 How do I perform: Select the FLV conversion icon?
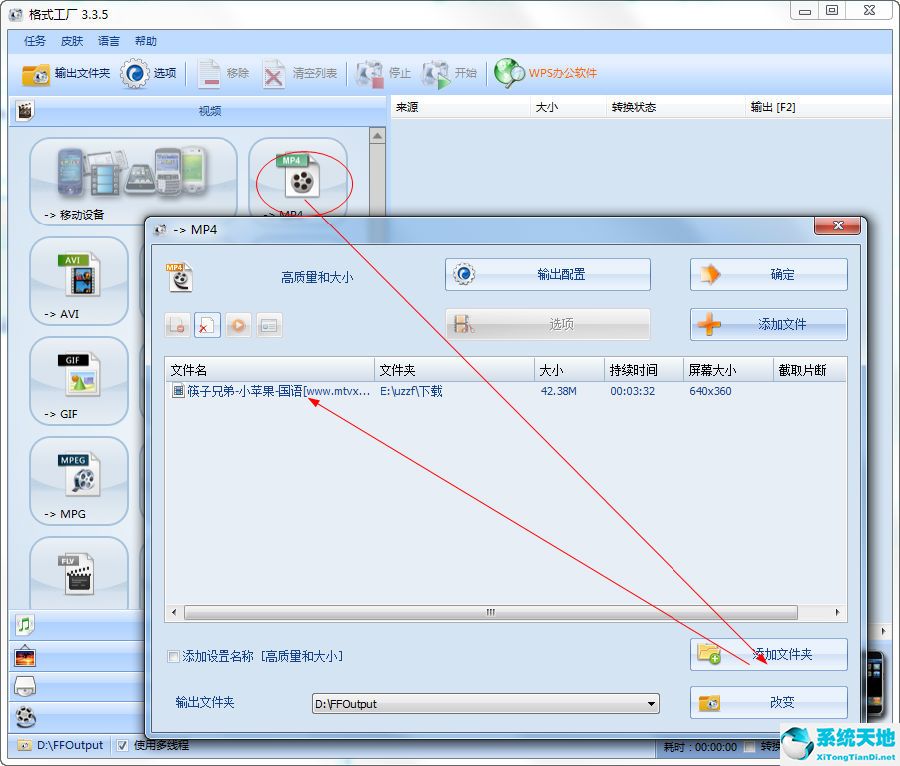tap(79, 573)
